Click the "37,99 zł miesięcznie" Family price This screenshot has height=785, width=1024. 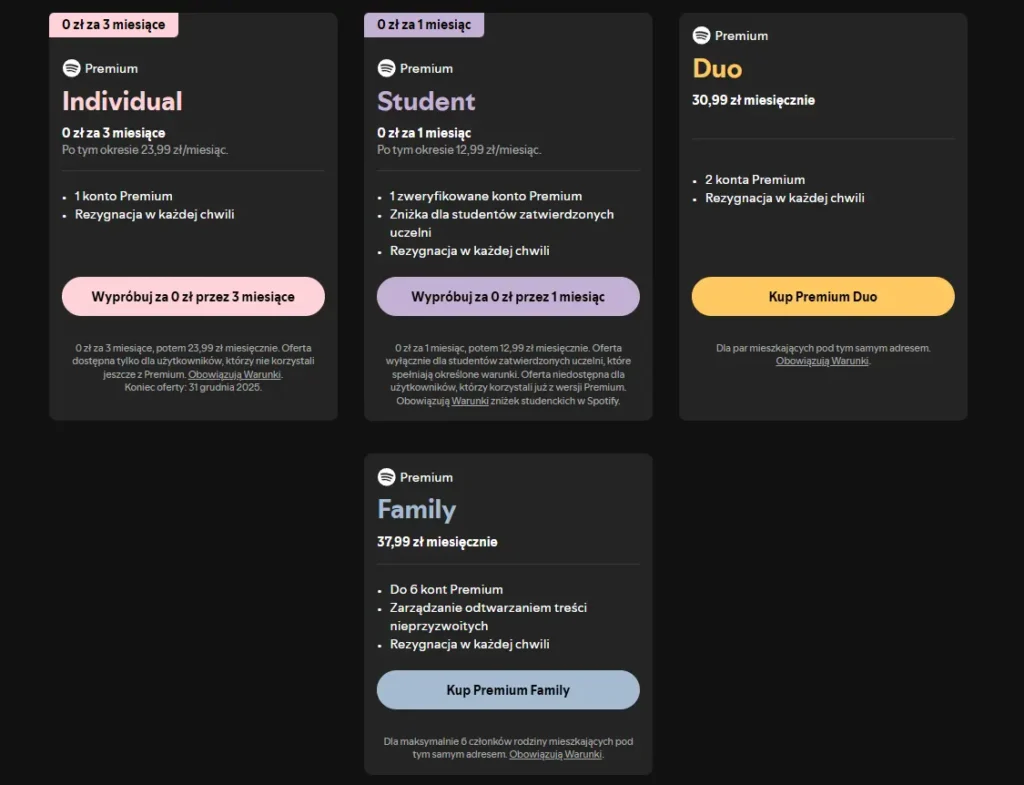437,542
